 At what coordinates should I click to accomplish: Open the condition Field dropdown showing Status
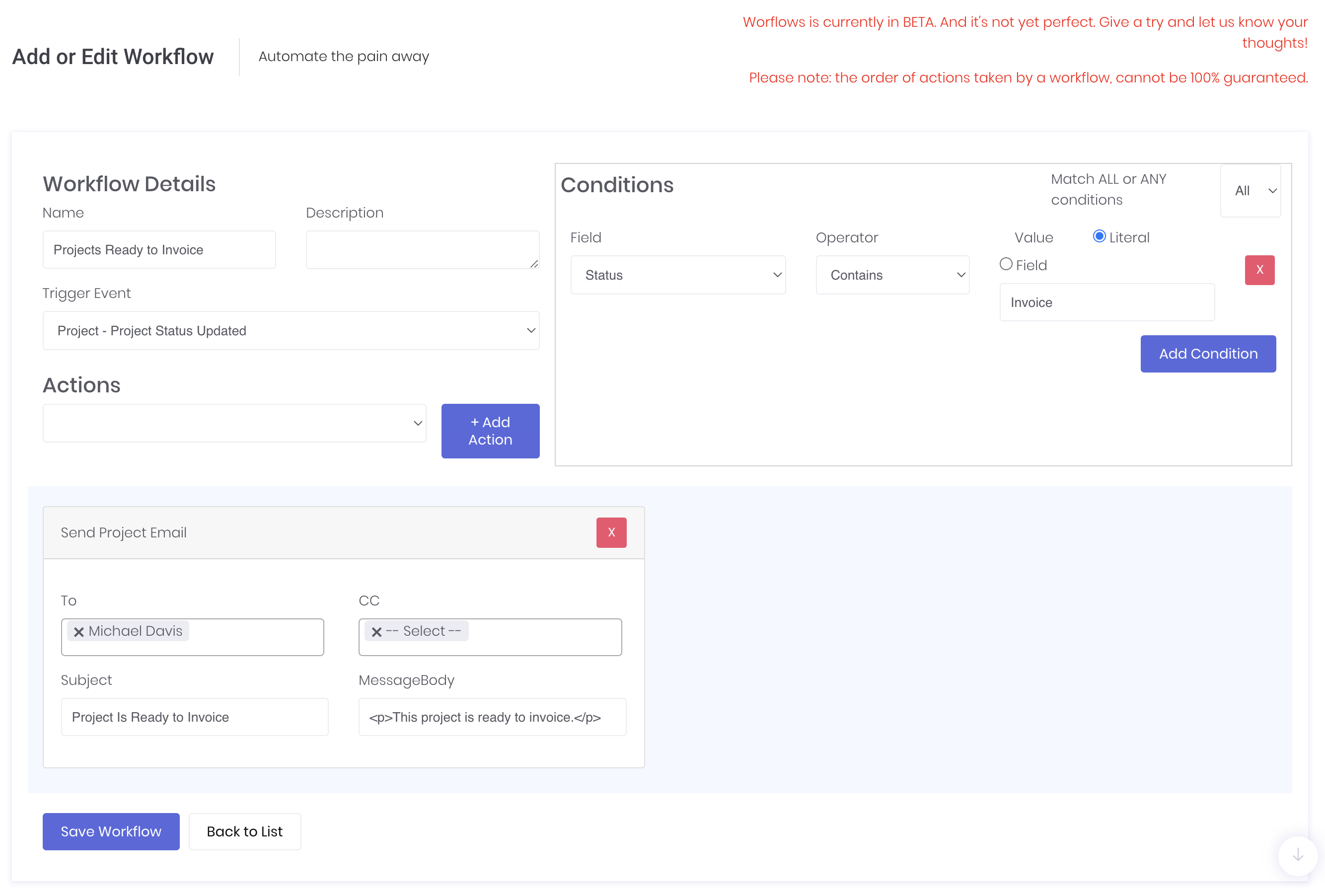tap(677, 275)
